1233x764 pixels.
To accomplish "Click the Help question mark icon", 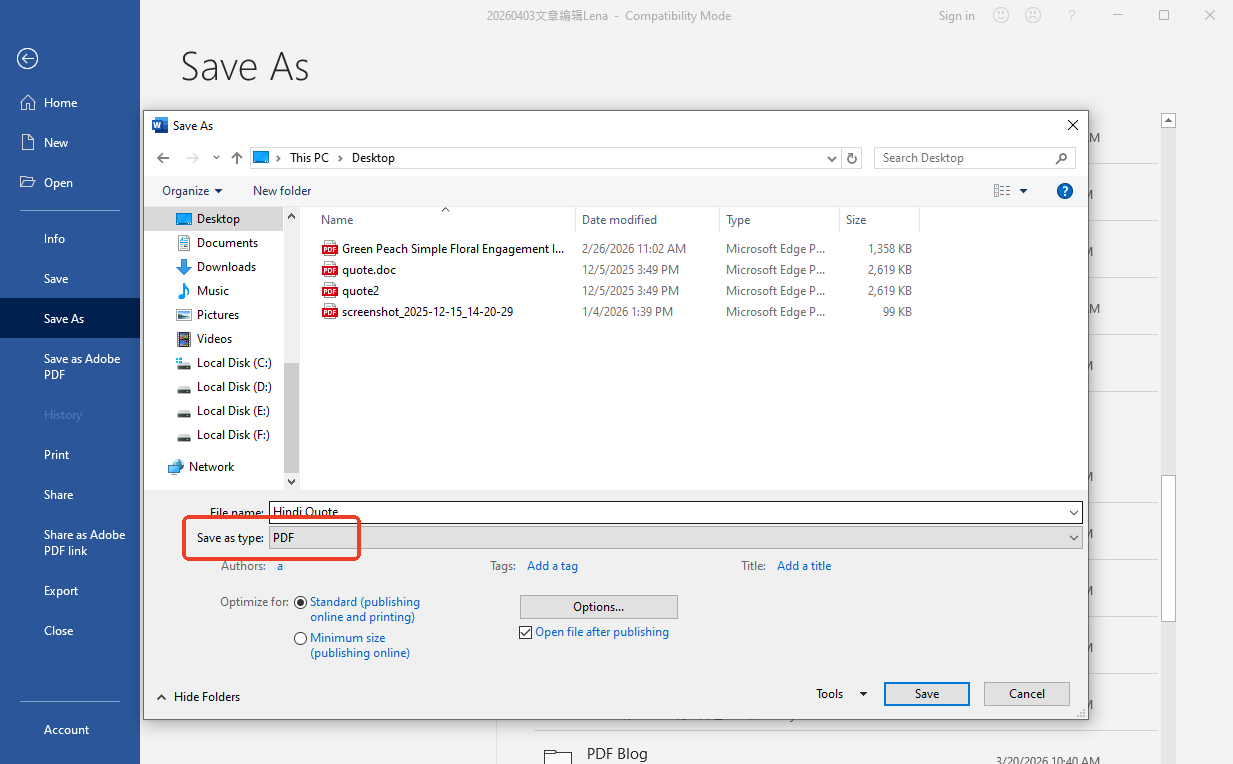I will point(1064,190).
